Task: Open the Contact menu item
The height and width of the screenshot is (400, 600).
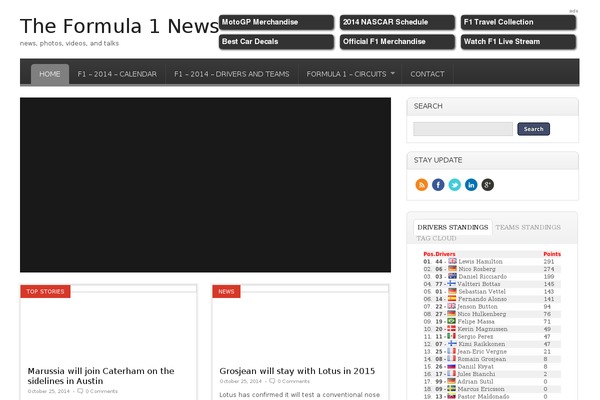Action: [x=427, y=74]
